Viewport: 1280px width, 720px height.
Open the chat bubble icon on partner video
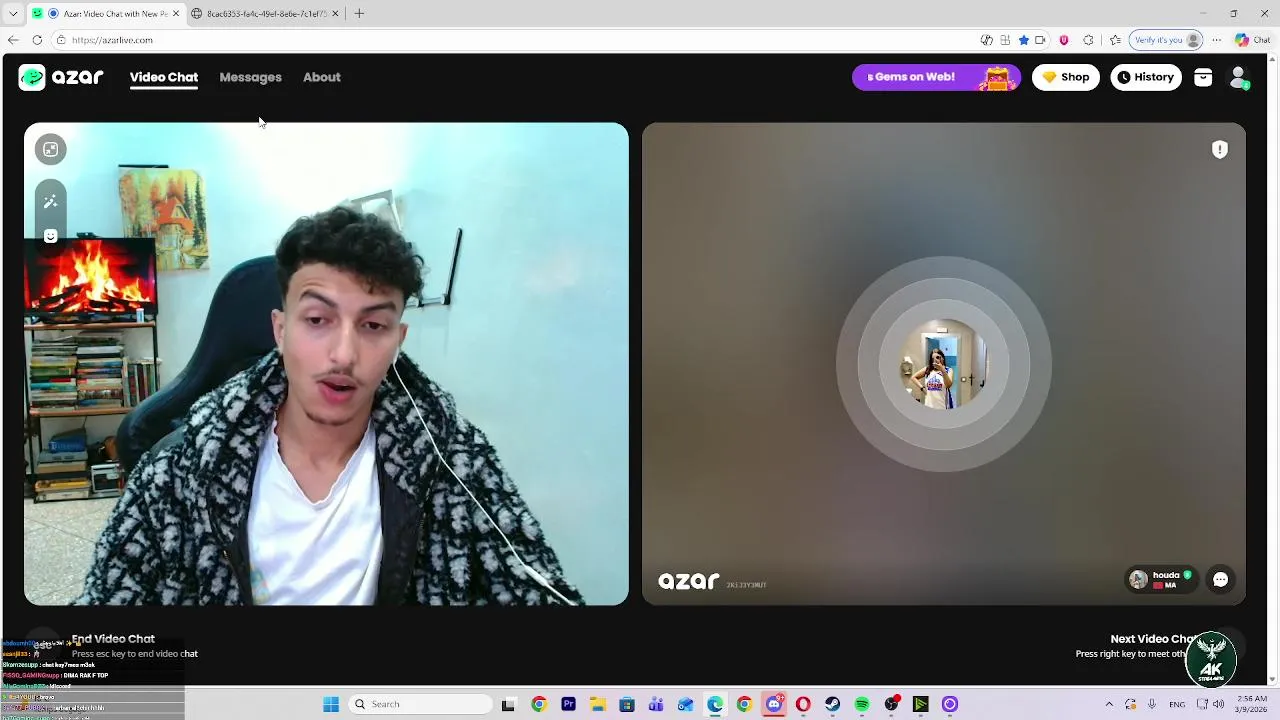tap(1220, 579)
